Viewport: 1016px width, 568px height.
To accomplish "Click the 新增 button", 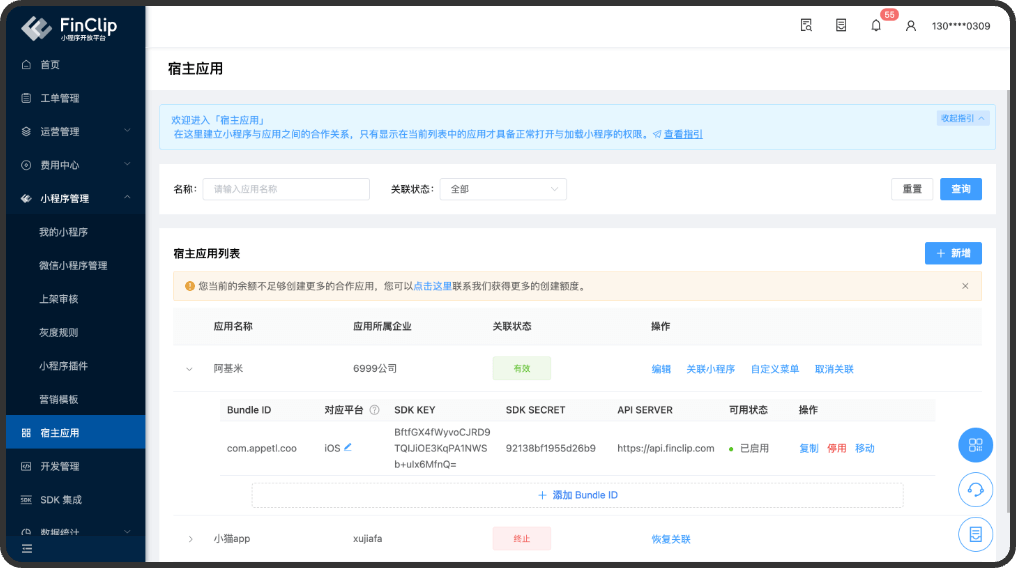I will (952, 254).
